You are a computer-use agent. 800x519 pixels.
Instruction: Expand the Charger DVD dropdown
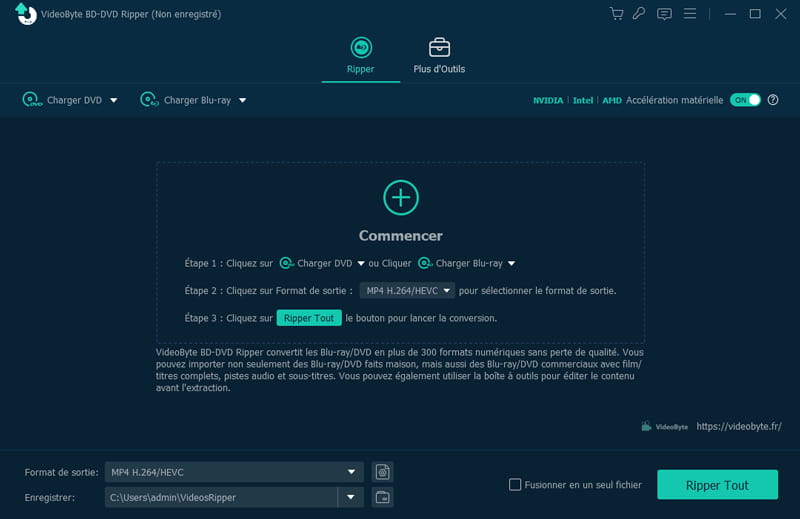pos(113,100)
